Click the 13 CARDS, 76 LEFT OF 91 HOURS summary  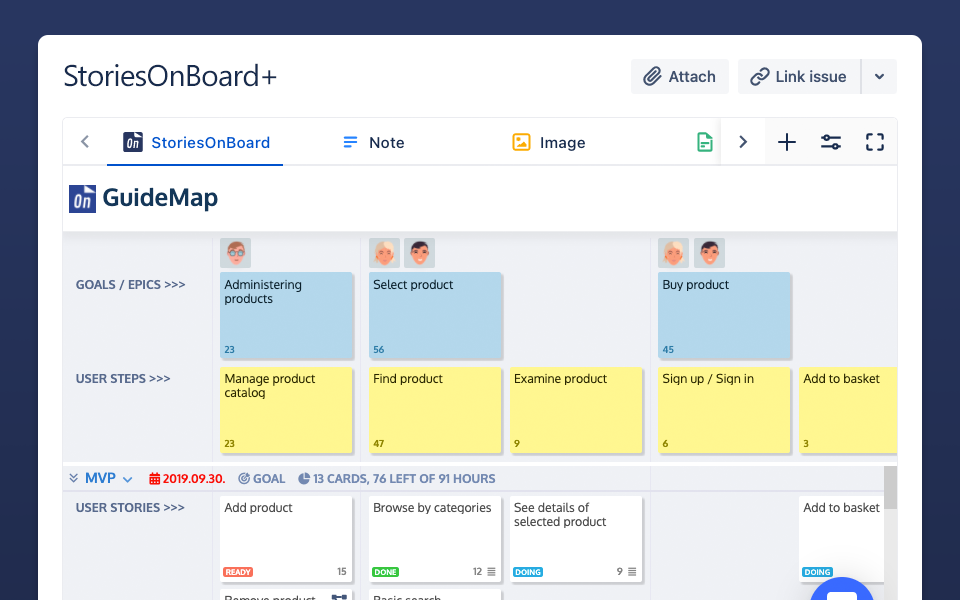click(397, 479)
